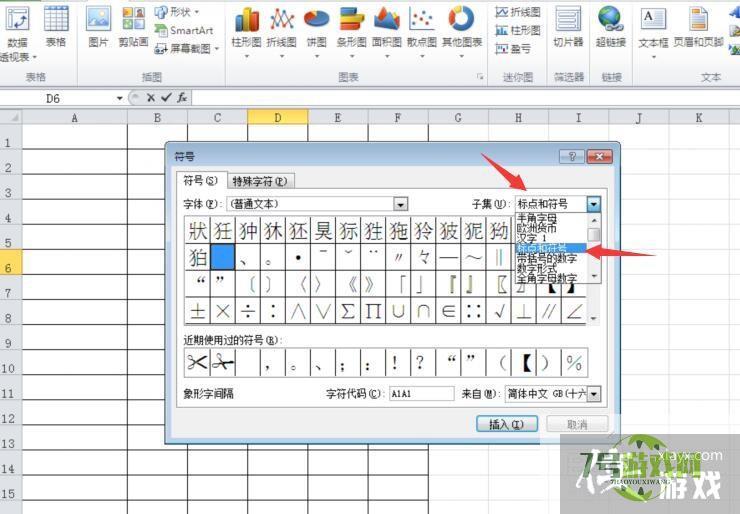Open the text box dropdown arrow
The width and height of the screenshot is (740, 514).
point(654,57)
